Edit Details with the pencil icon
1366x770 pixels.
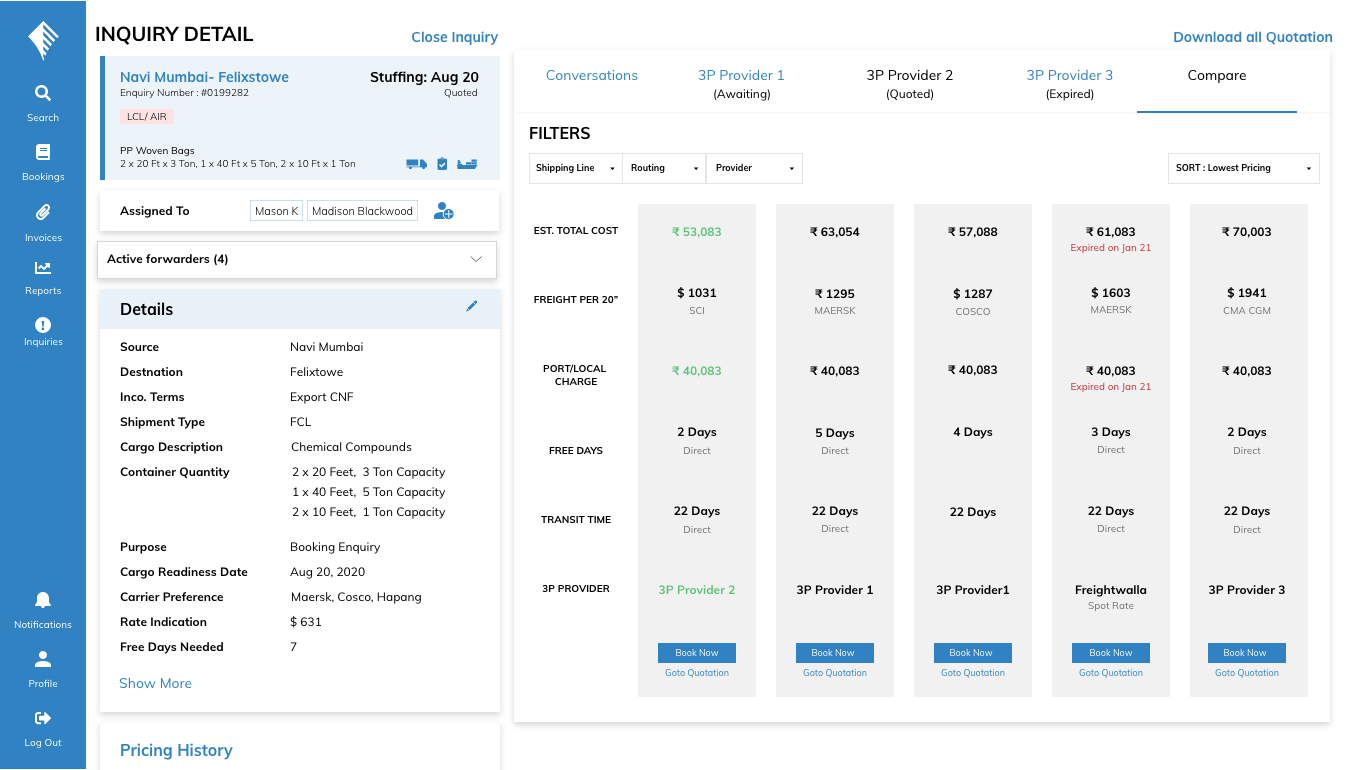(472, 306)
